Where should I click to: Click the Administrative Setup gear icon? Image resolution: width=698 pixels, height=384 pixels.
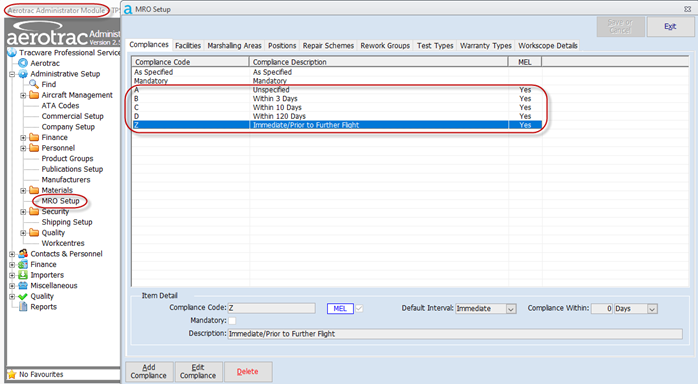click(x=23, y=74)
